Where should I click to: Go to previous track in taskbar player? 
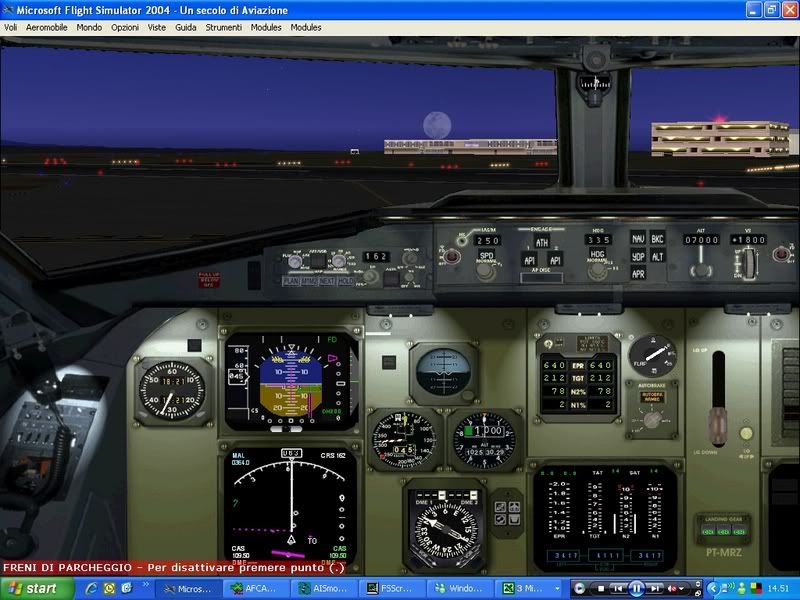[617, 589]
